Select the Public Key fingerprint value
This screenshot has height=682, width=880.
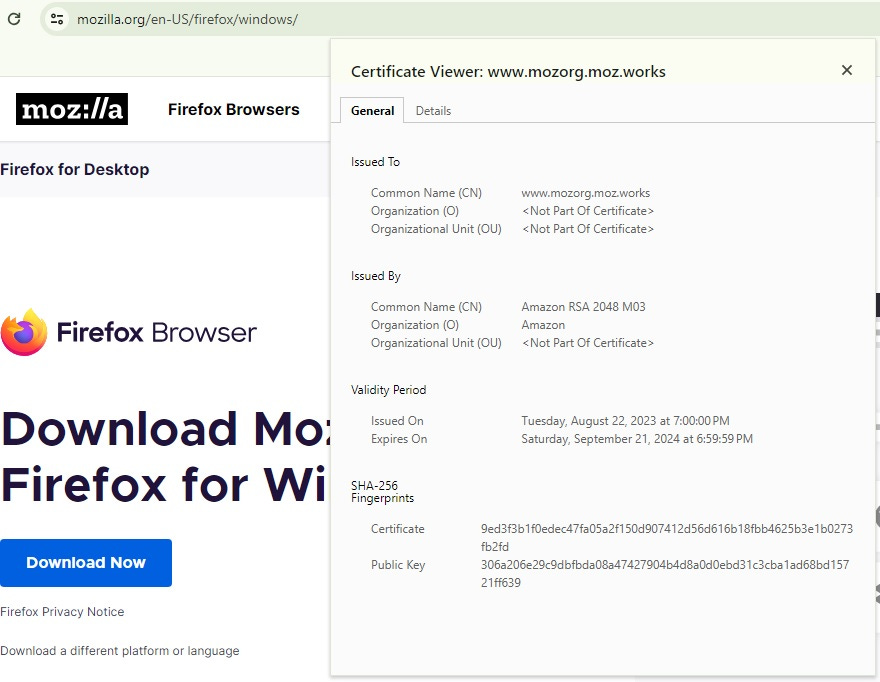point(665,574)
